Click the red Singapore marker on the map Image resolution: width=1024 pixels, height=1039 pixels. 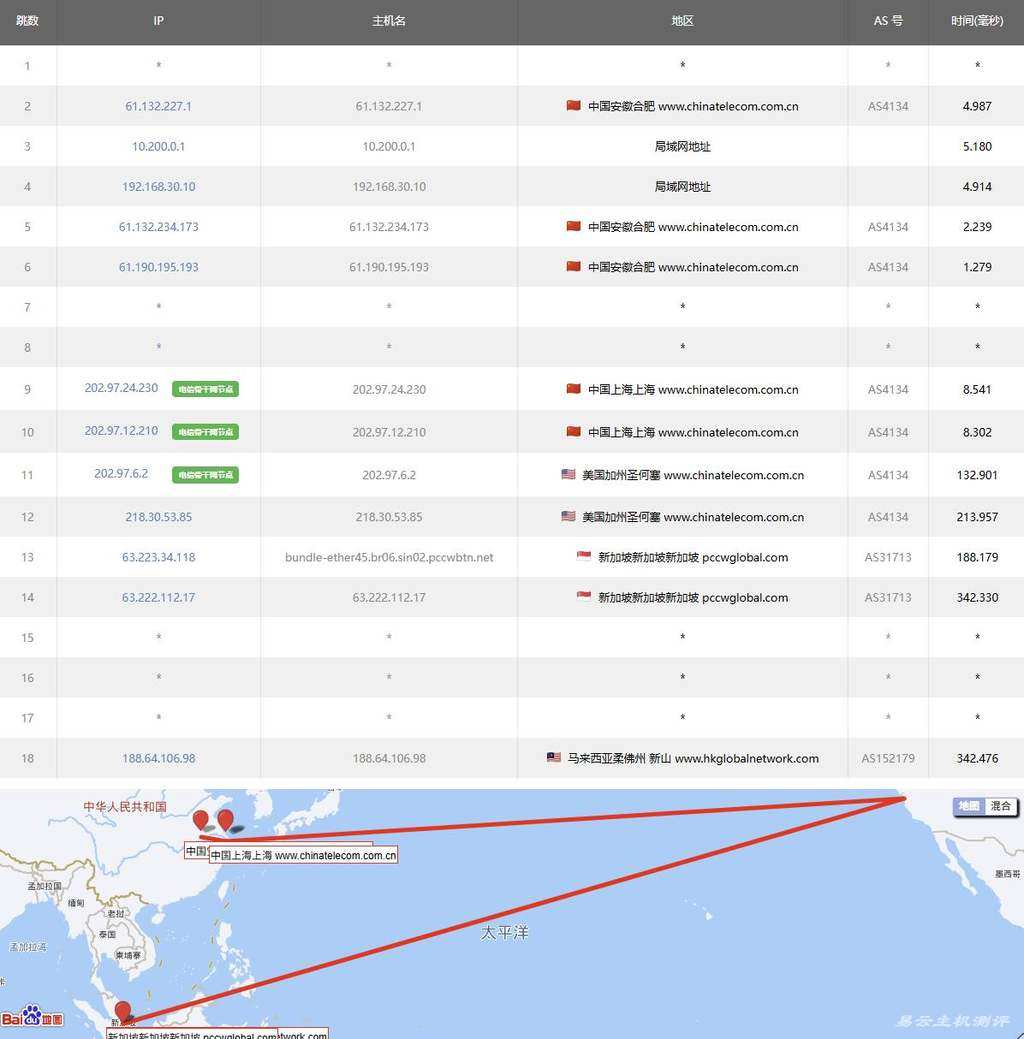[x=123, y=1011]
